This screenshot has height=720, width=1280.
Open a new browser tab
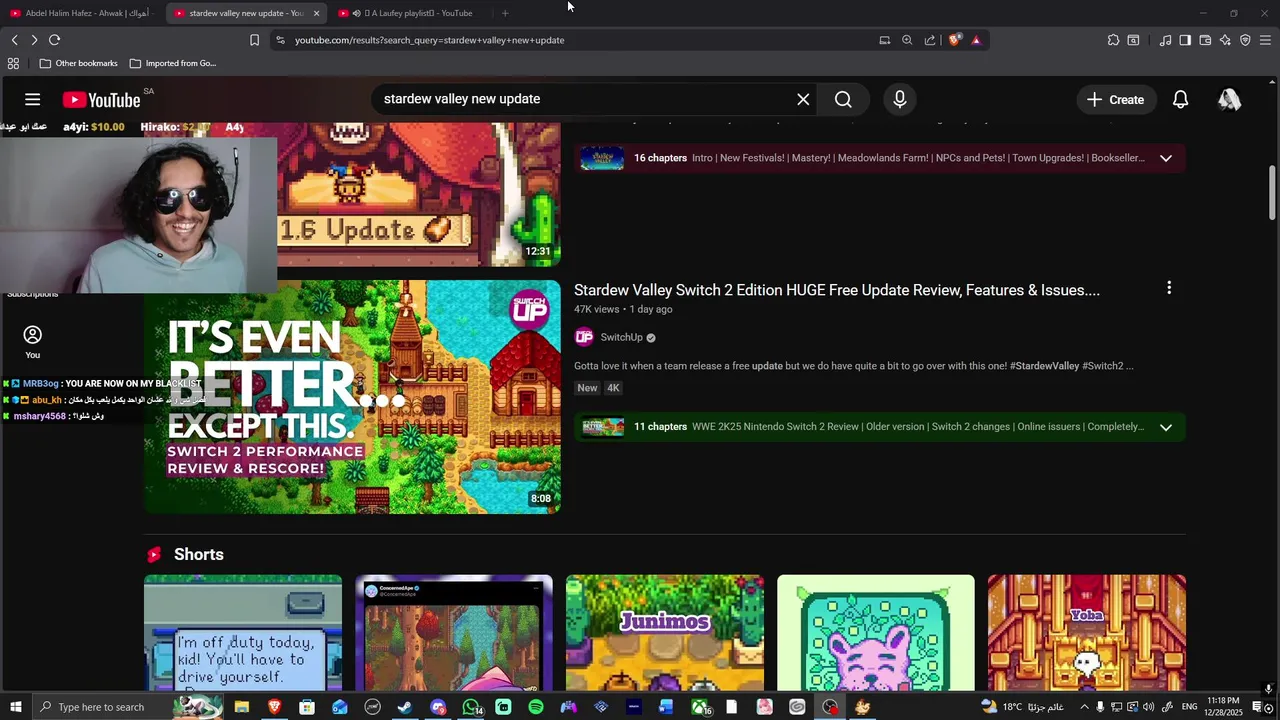[x=505, y=13]
